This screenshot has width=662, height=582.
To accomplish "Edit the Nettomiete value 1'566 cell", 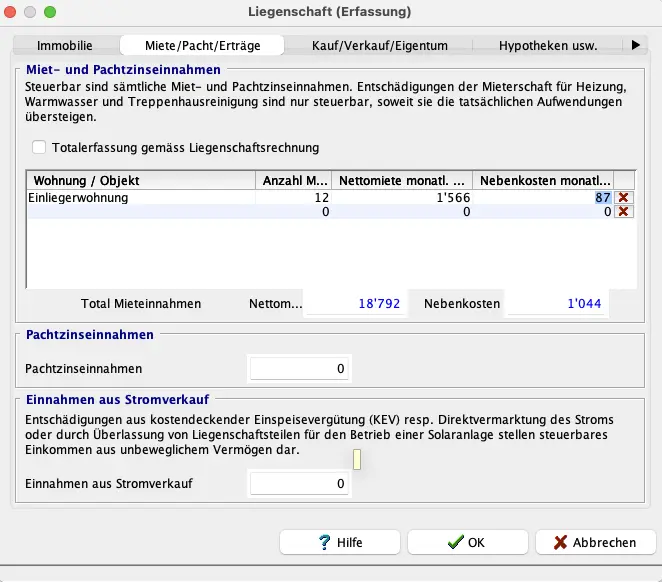I will click(x=402, y=198).
